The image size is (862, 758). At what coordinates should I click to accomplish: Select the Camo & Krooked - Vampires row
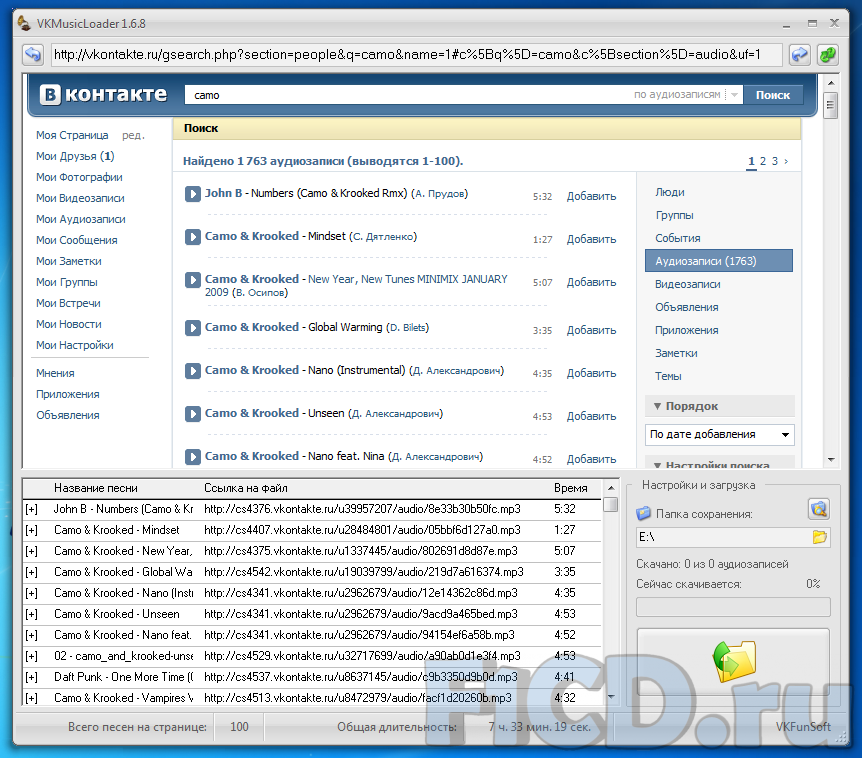(x=312, y=698)
